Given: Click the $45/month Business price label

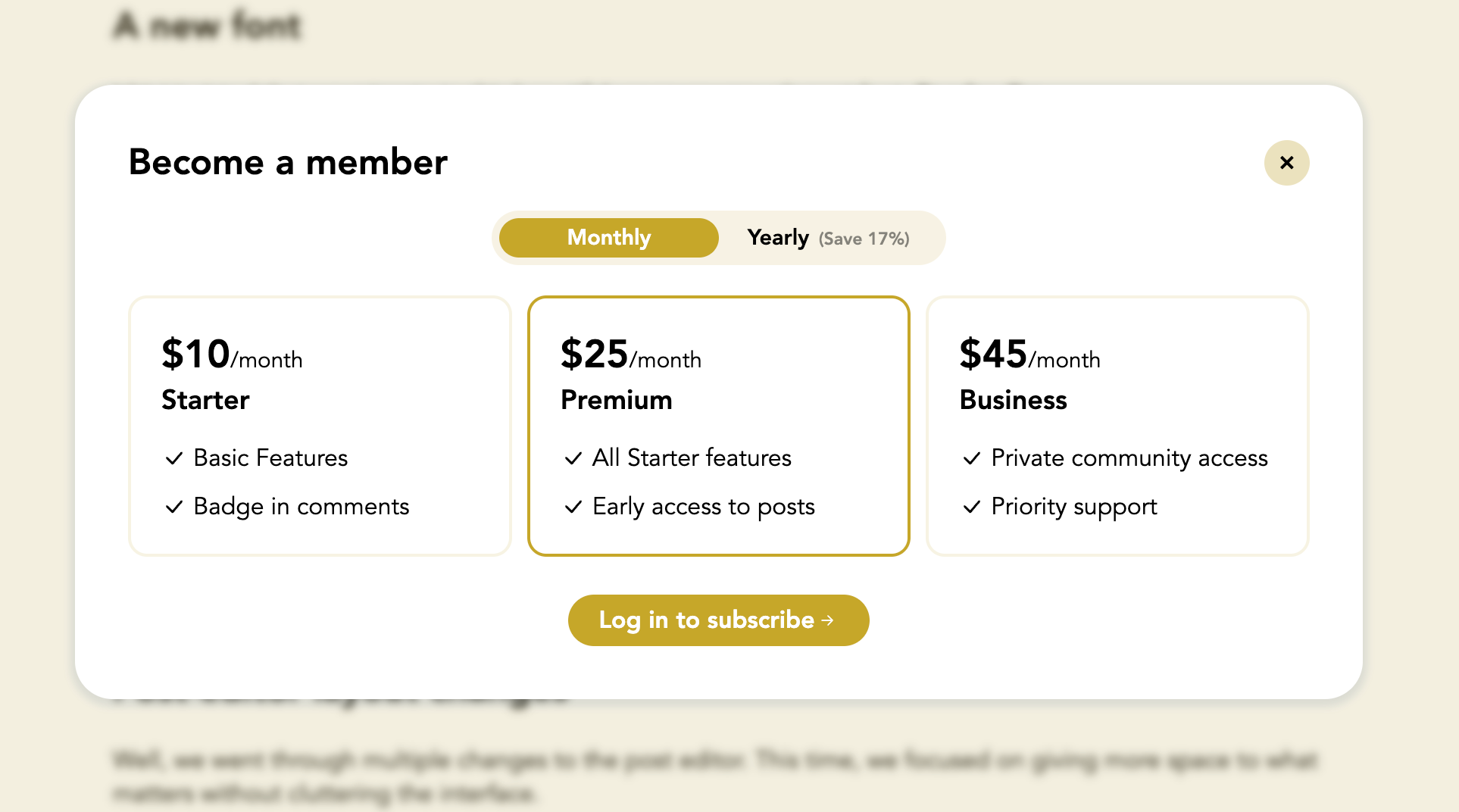Looking at the screenshot, I should pos(1029,354).
